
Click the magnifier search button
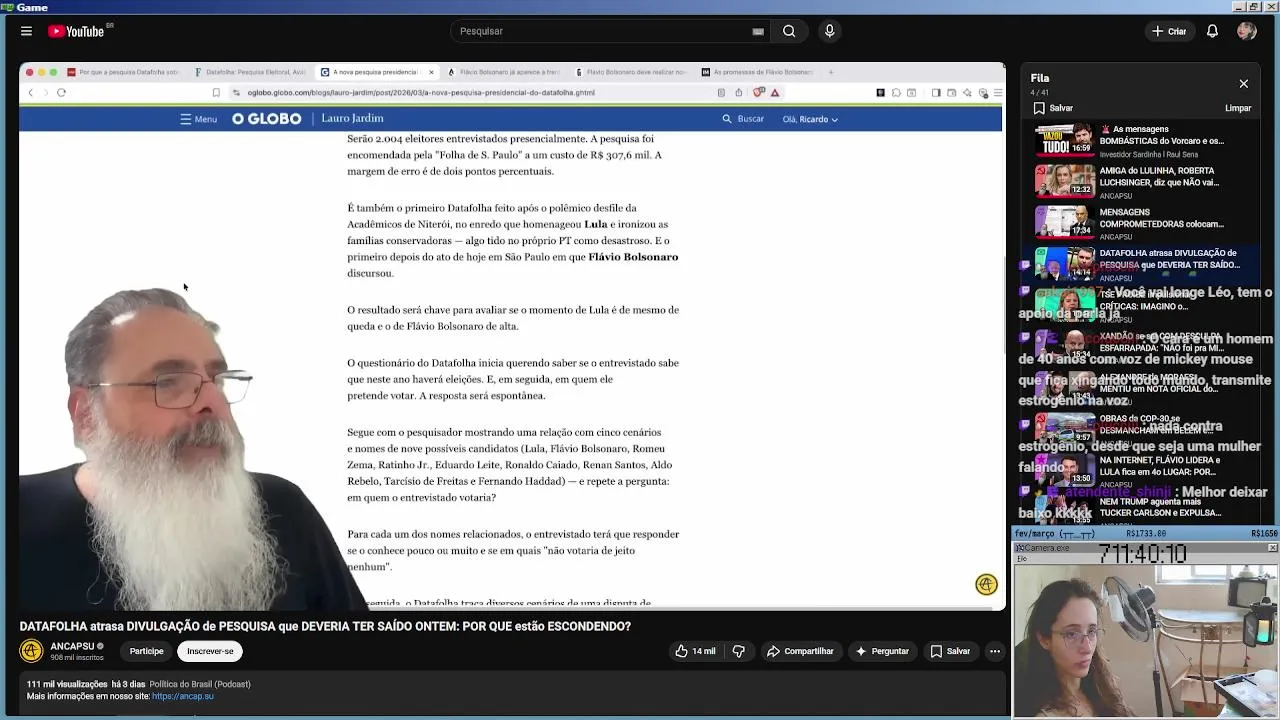pos(789,31)
